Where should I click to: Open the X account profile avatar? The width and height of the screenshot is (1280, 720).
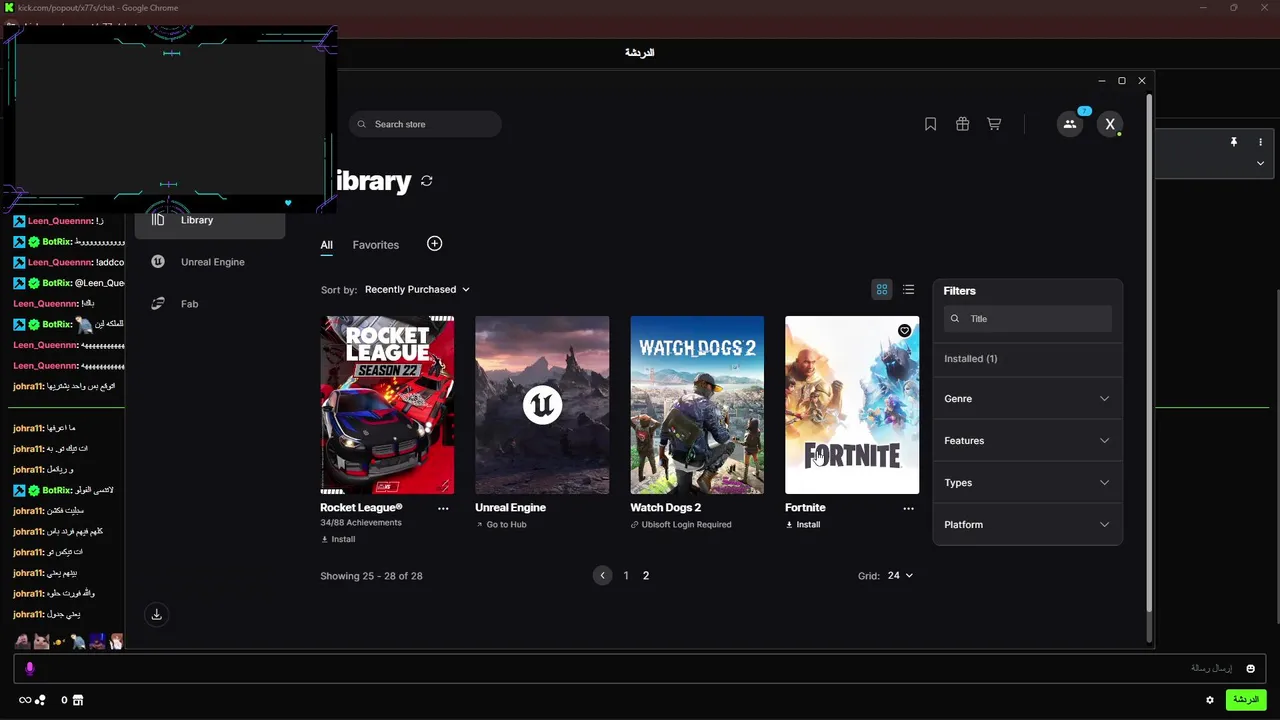click(x=1110, y=124)
